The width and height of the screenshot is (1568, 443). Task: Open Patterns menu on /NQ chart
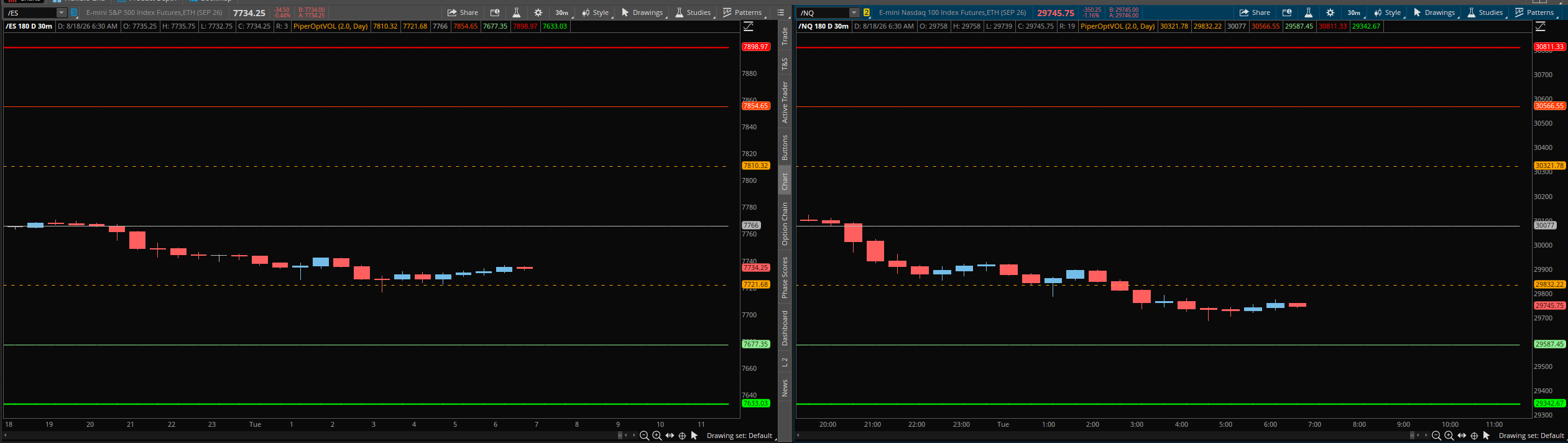point(1535,12)
